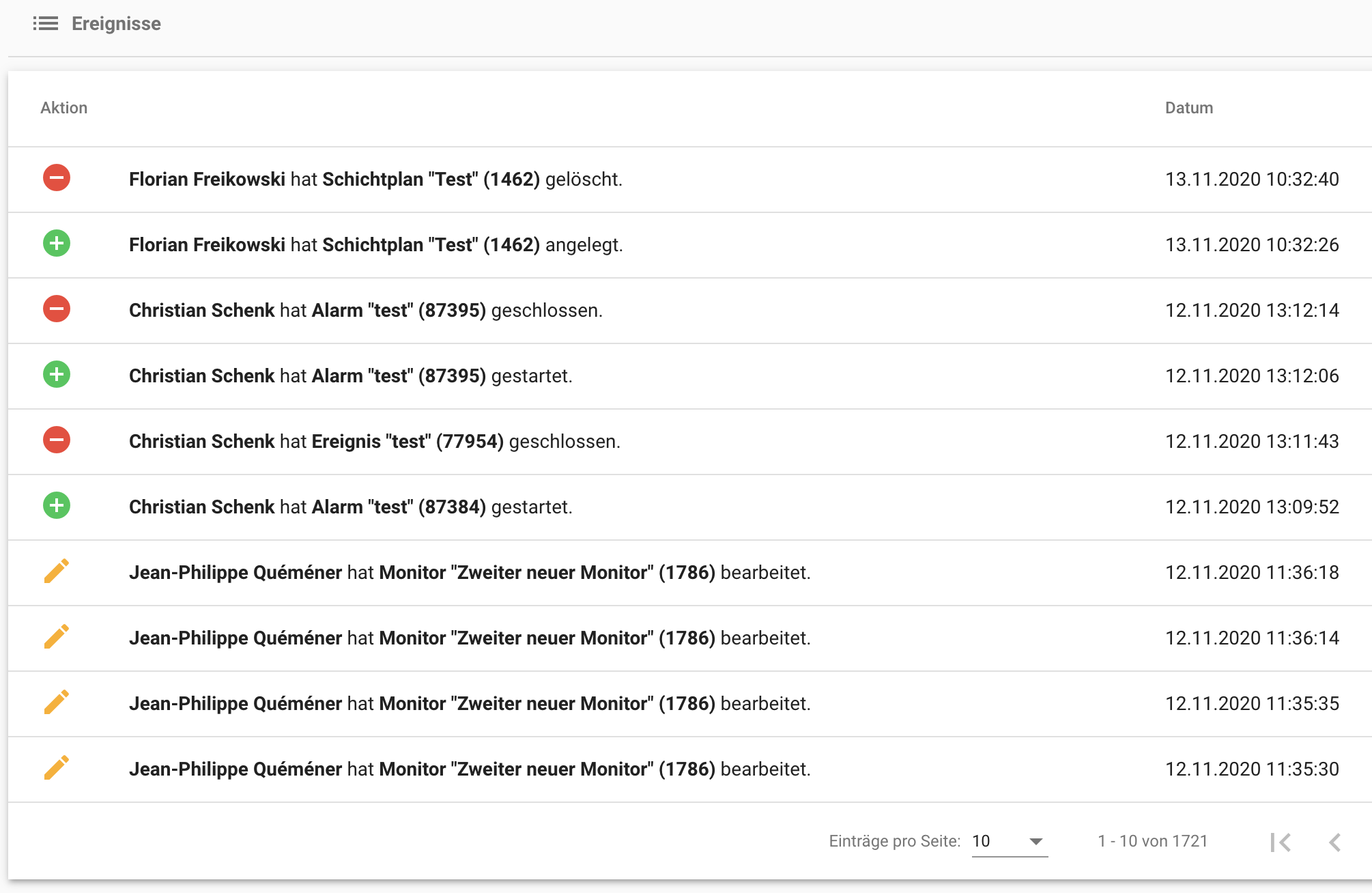Click pencil icon for 11:36:18 monitor edit

click(57, 571)
